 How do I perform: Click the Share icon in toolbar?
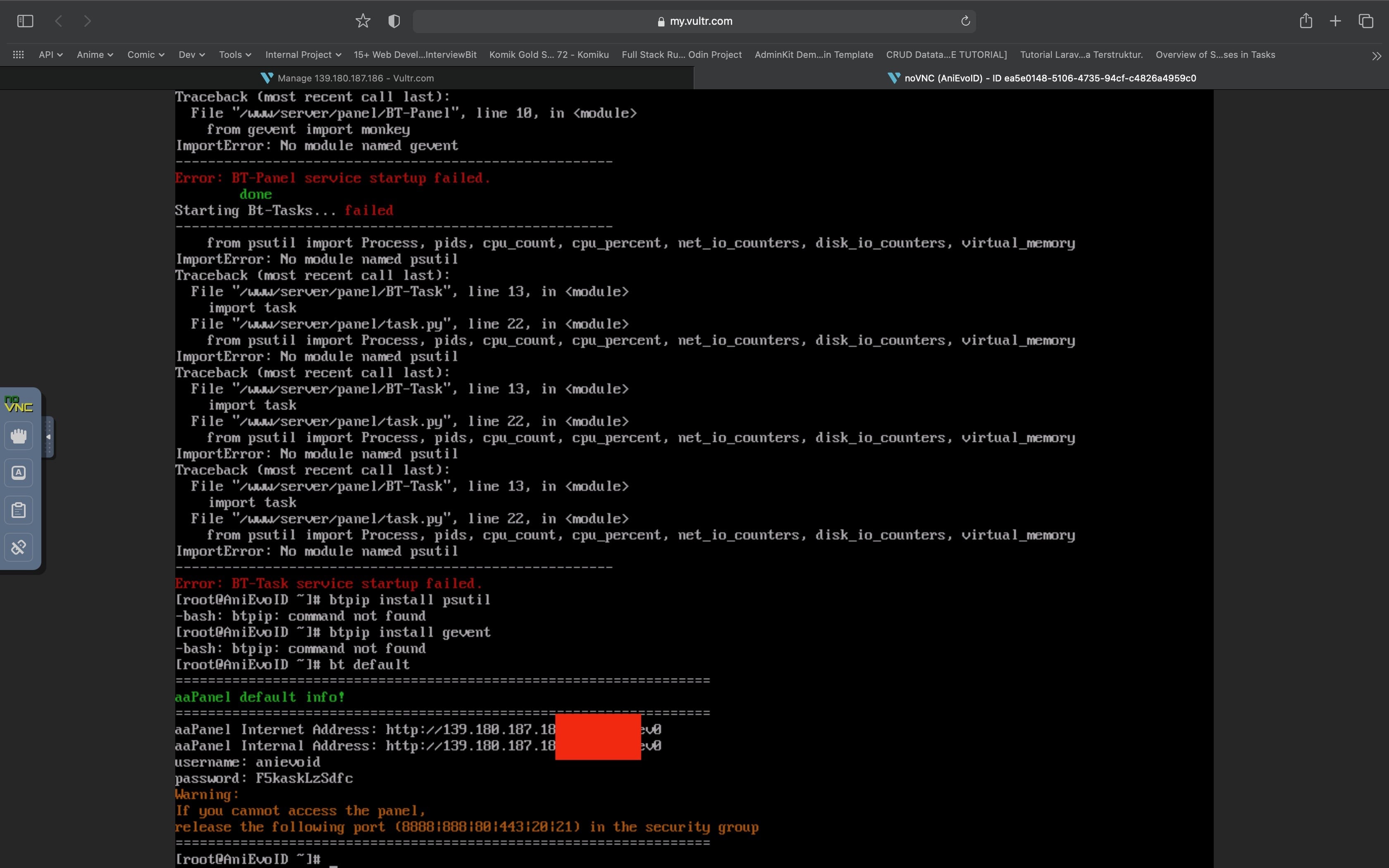(x=1306, y=21)
